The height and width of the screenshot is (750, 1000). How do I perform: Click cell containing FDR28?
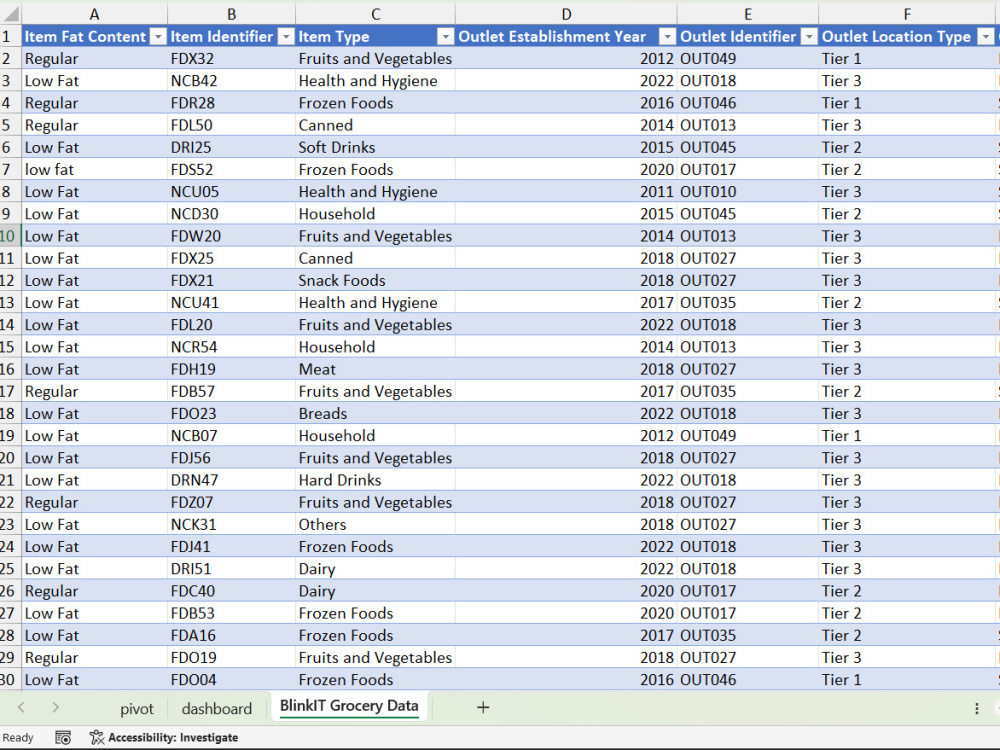click(x=232, y=103)
